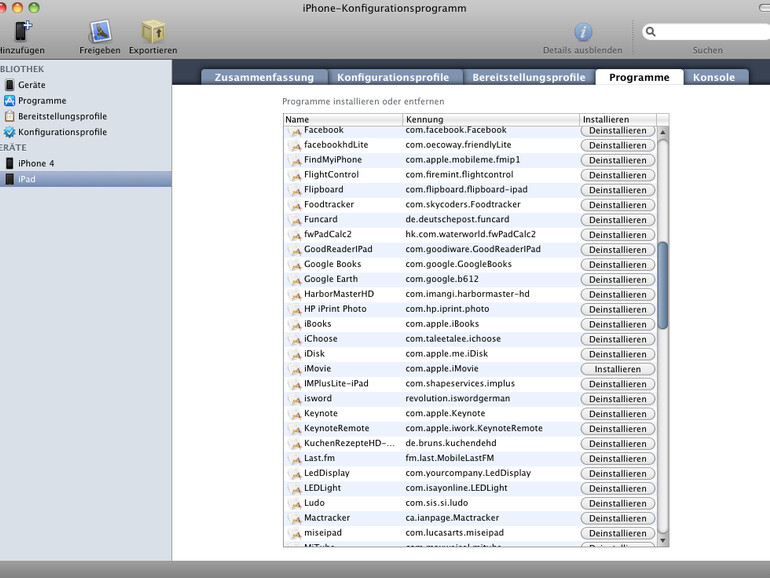Click the magnifier icon in search field

[x=651, y=32]
